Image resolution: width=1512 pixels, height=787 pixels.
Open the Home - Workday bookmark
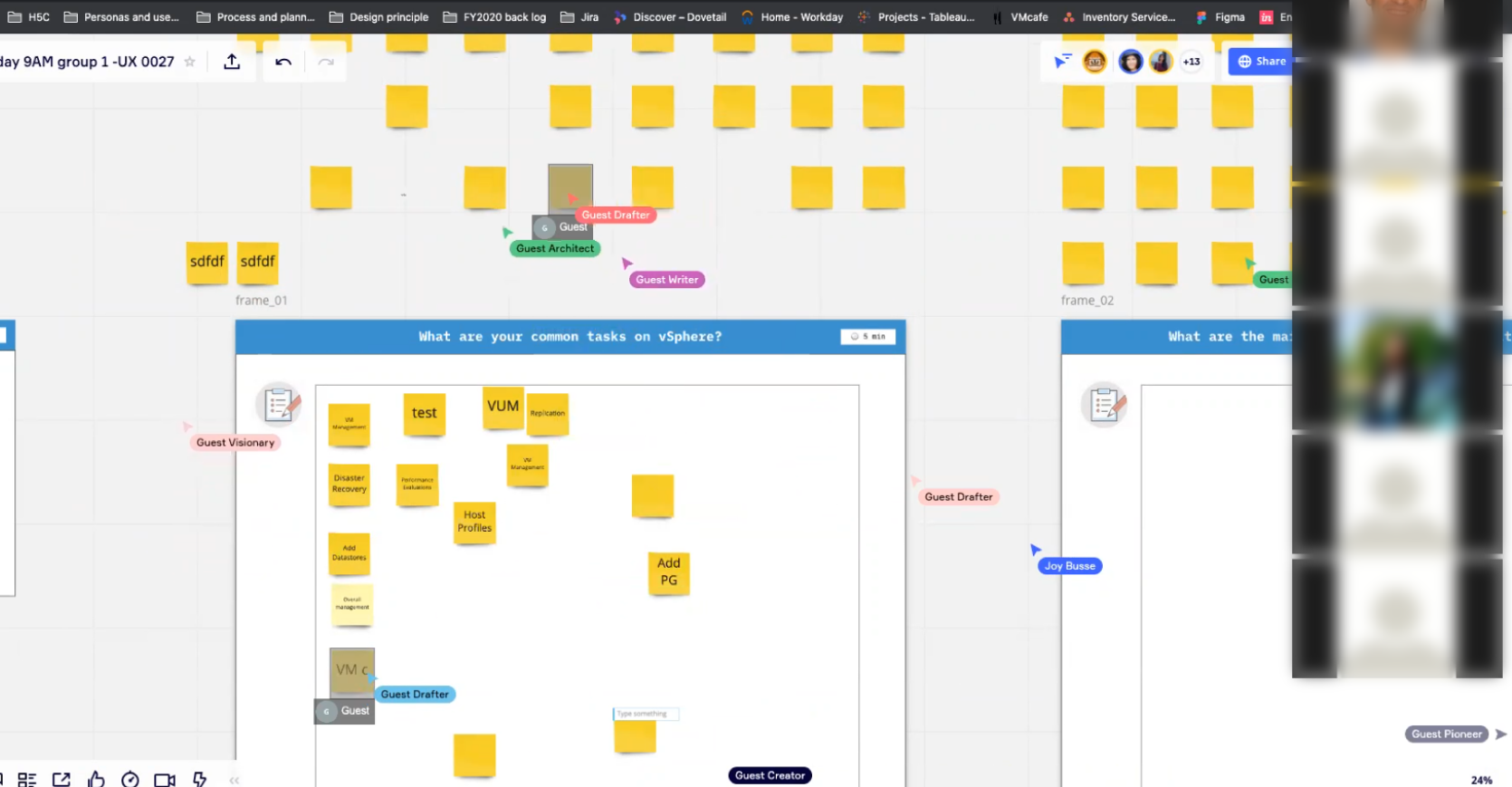792,17
